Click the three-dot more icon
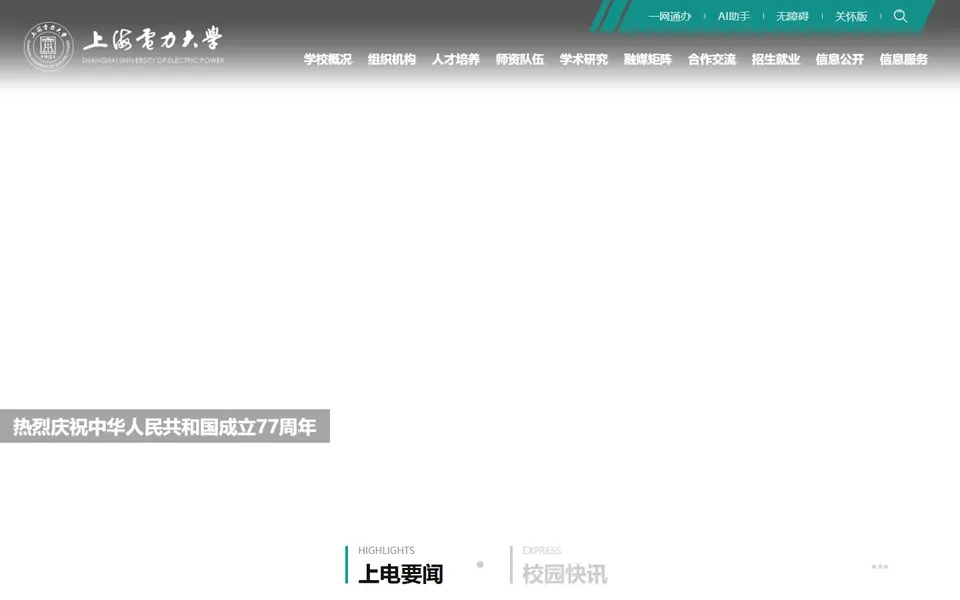Image resolution: width=960 pixels, height=600 pixels. (x=880, y=567)
